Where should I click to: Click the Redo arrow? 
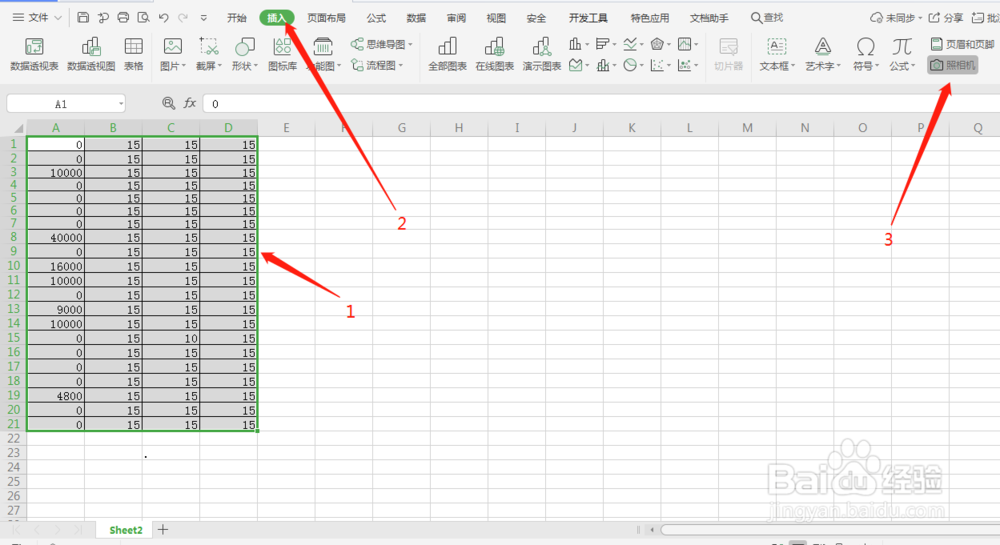click(x=183, y=18)
